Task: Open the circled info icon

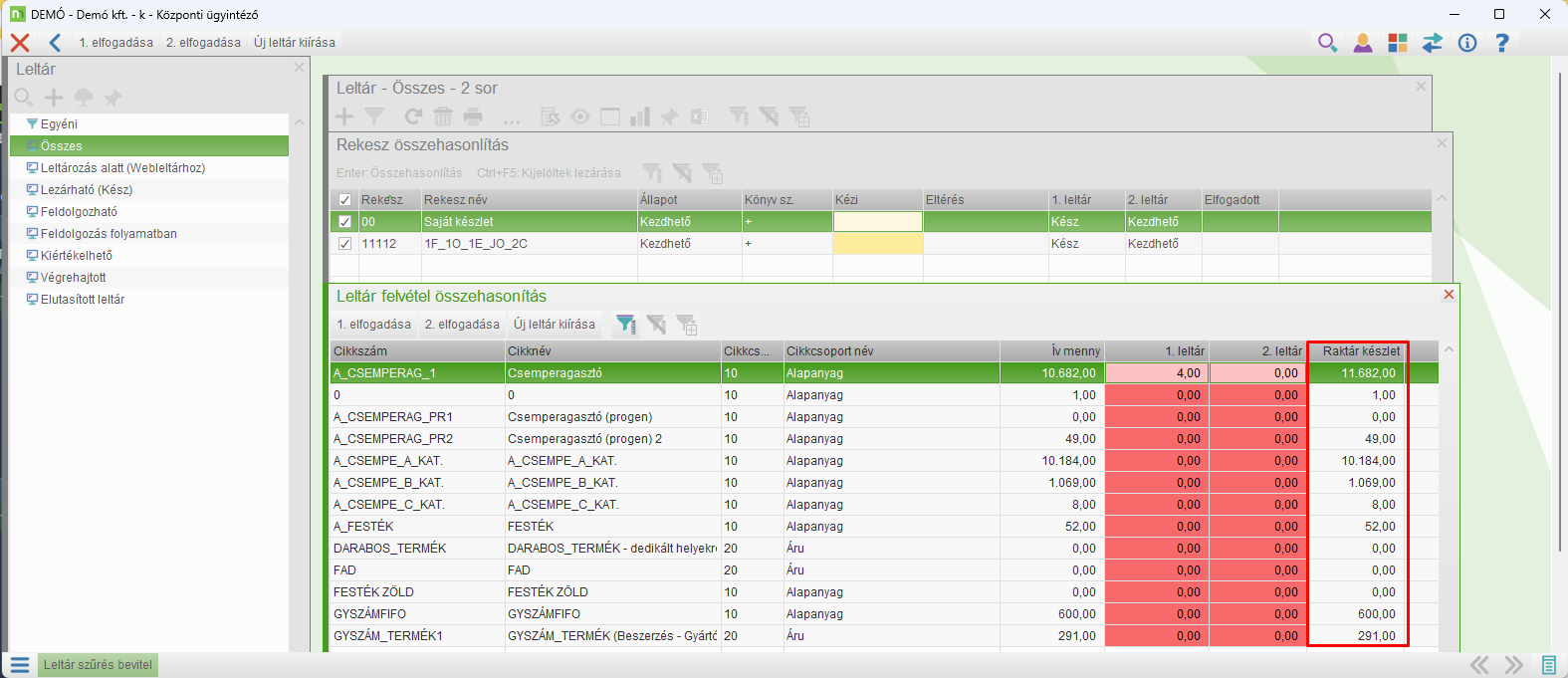Action: pos(1467,43)
